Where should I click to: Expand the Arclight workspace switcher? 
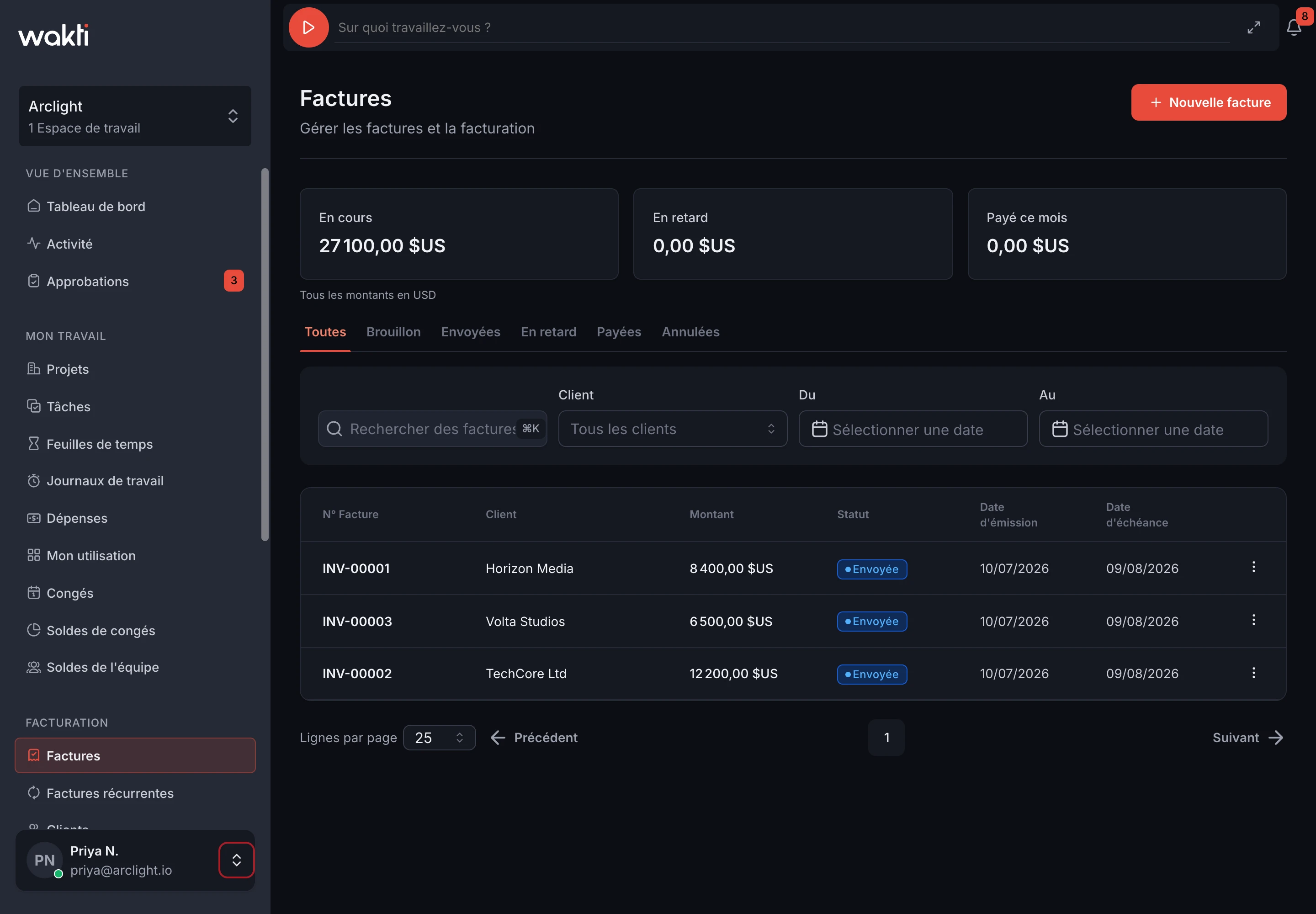pyautogui.click(x=135, y=116)
